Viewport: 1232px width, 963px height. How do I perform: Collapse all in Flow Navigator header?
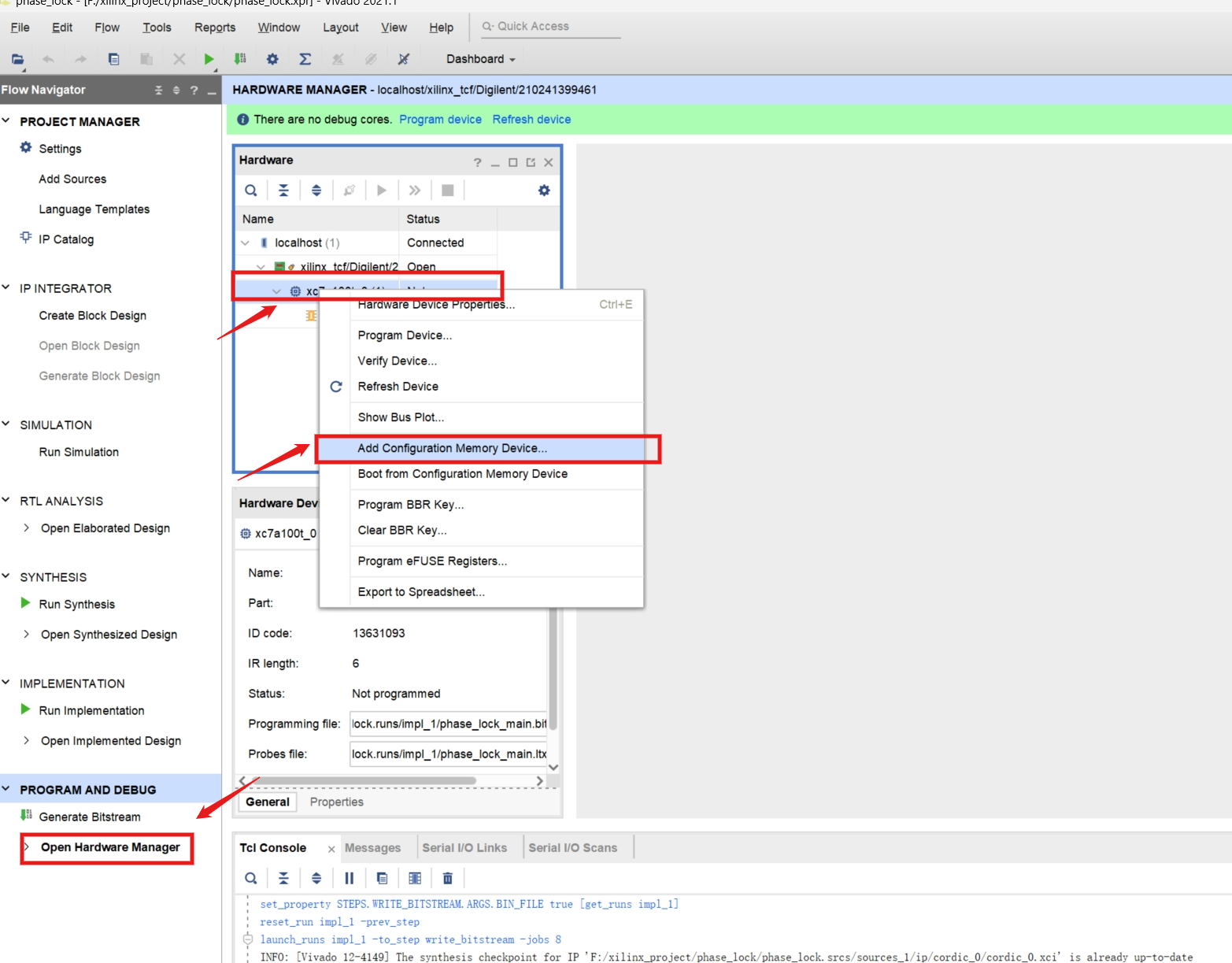[158, 91]
